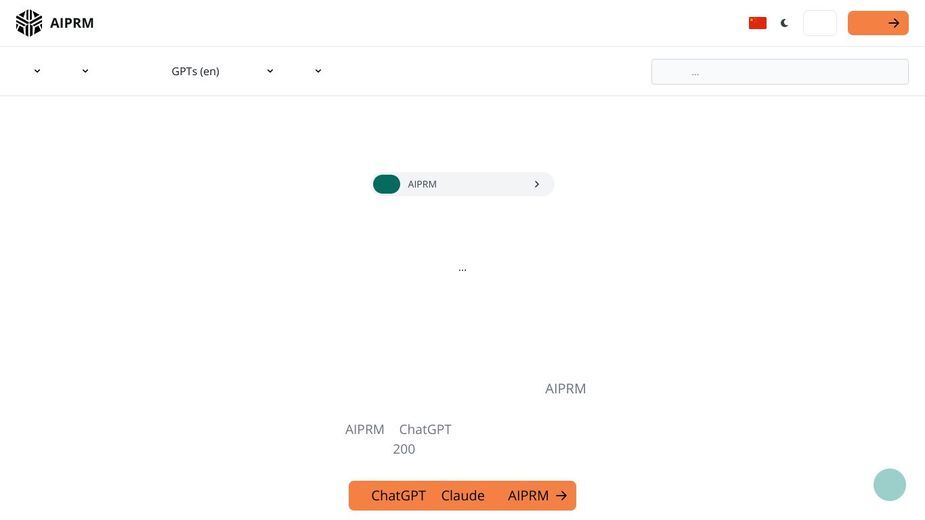Click the ChatGPT Claude AIPRM orange button

pos(462,495)
